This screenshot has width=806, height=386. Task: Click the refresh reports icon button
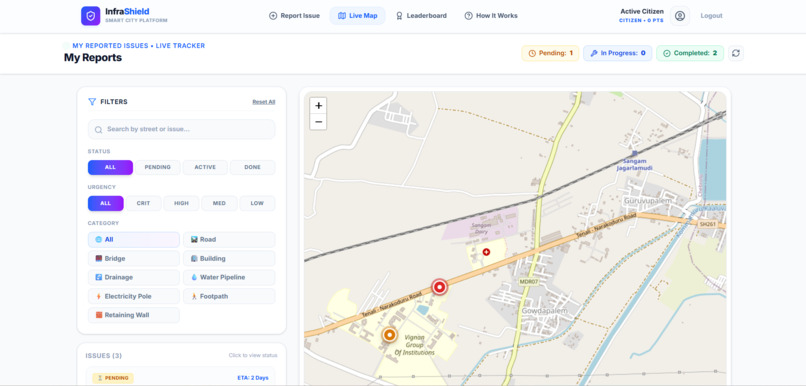pos(736,53)
